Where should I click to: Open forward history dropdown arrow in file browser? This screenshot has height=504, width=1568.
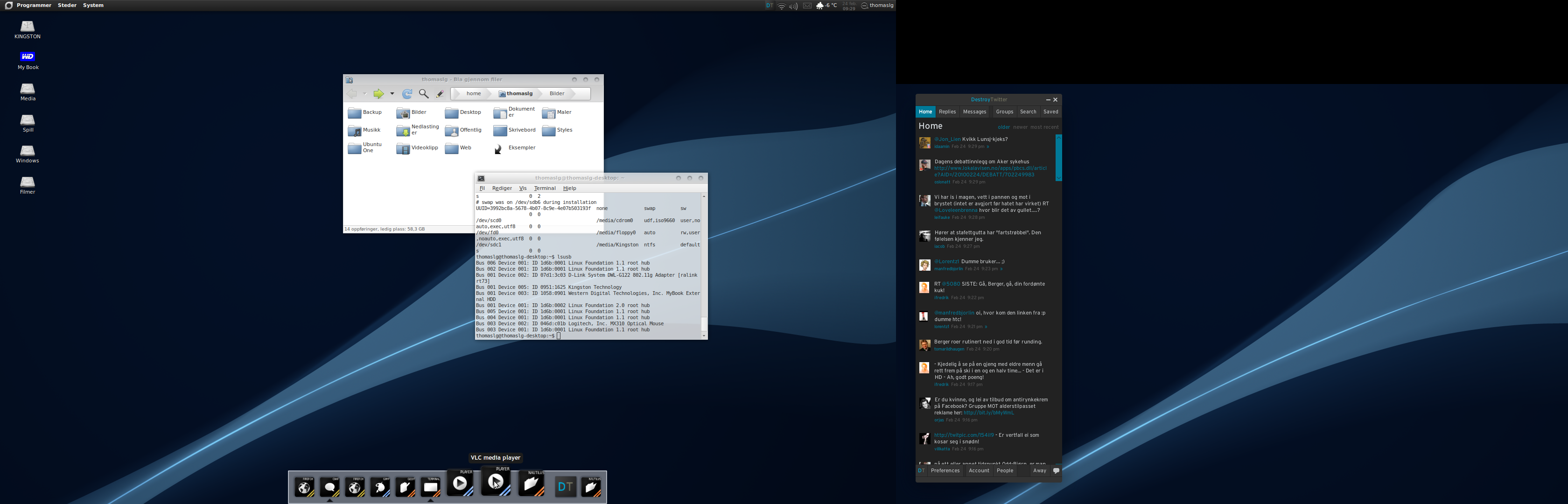(x=392, y=94)
